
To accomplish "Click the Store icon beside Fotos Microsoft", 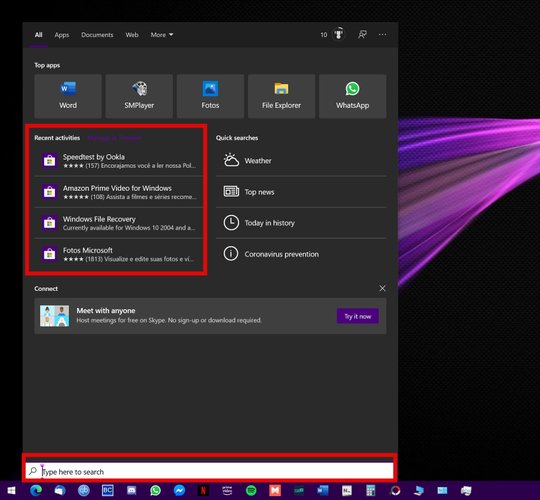I will click(x=49, y=254).
